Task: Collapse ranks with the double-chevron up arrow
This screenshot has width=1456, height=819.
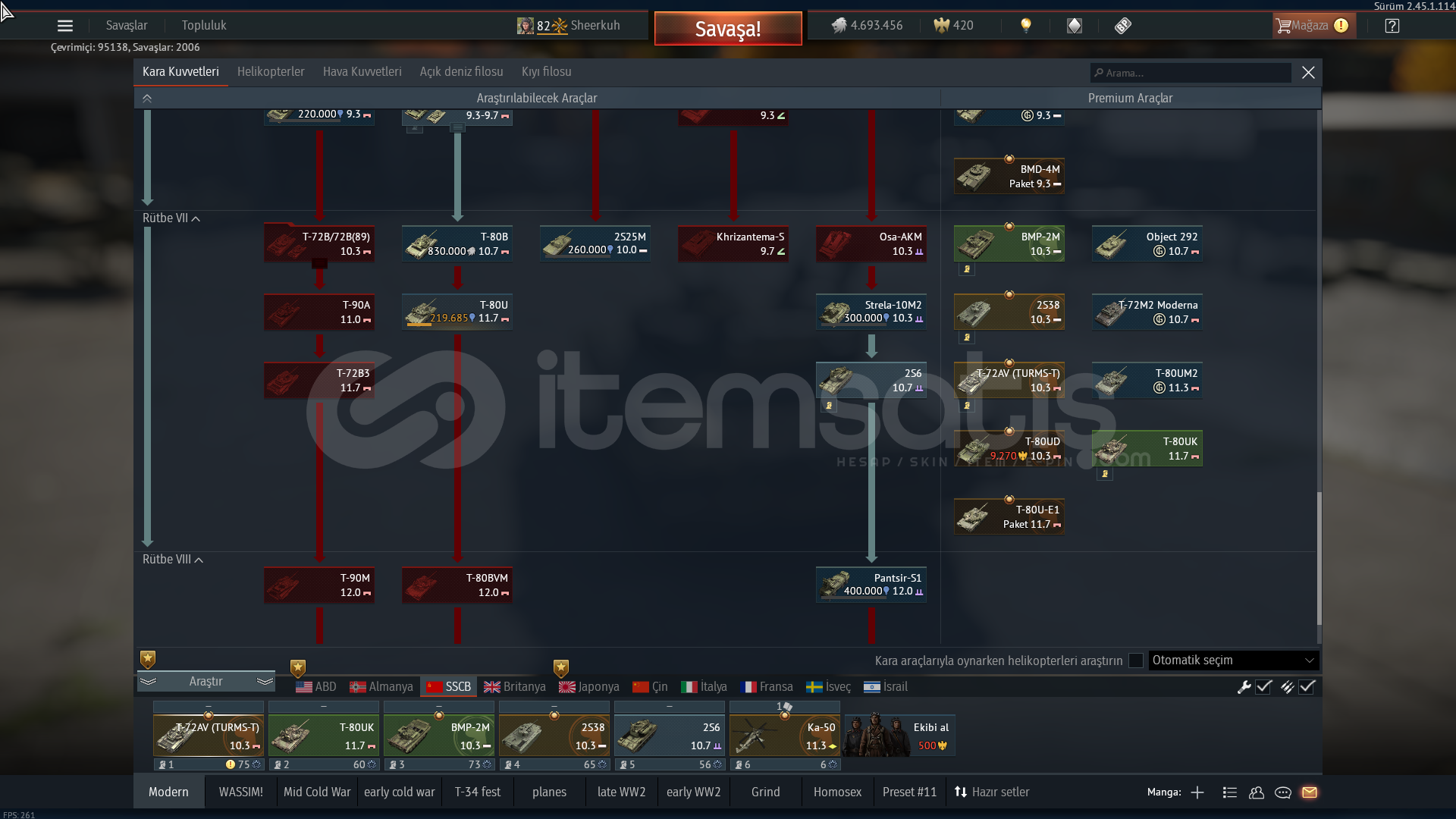Action: (147, 99)
